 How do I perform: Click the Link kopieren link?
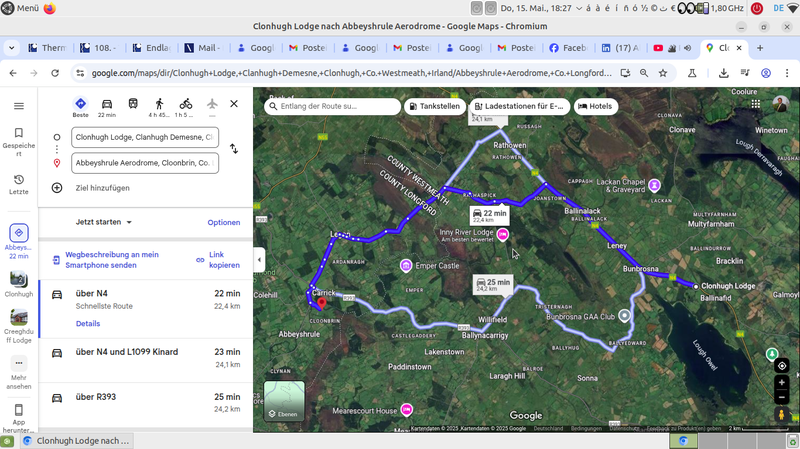218,260
